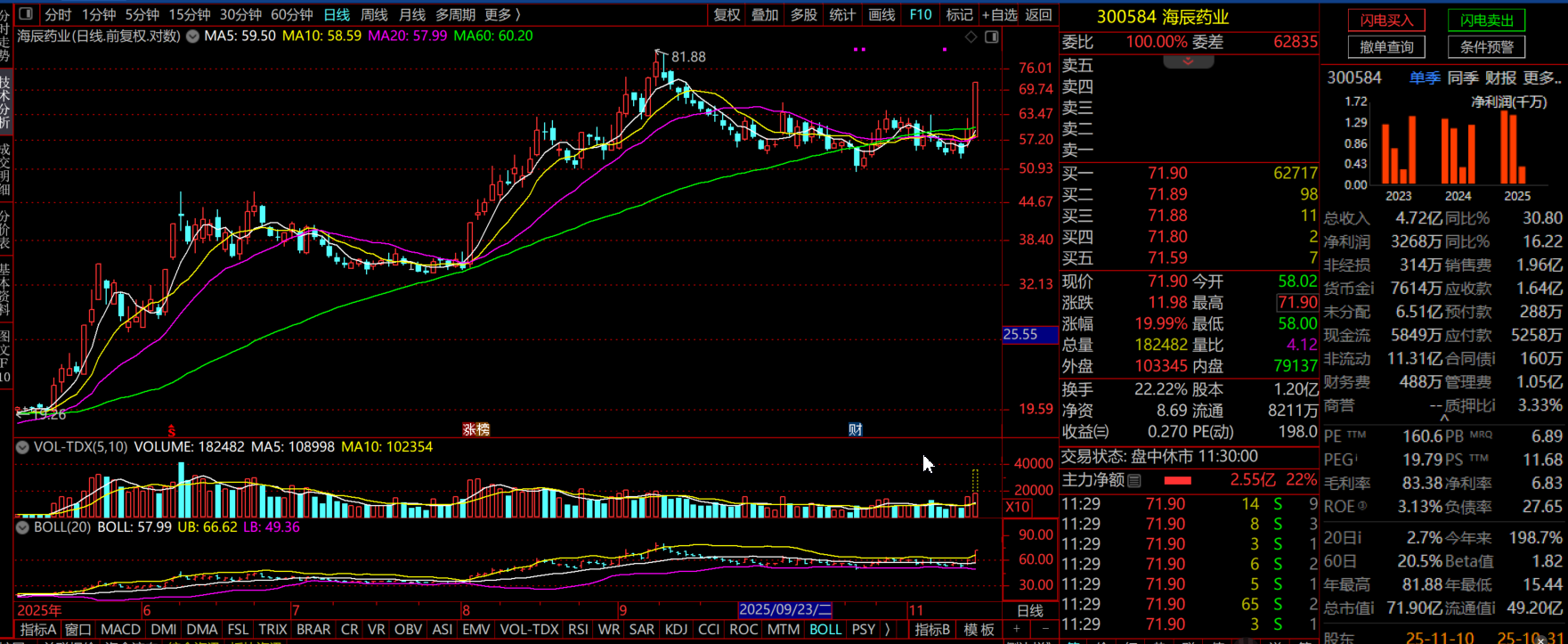Click the blue 25.55 price axis marker
This screenshot has height=644, width=1568.
[x=1029, y=335]
